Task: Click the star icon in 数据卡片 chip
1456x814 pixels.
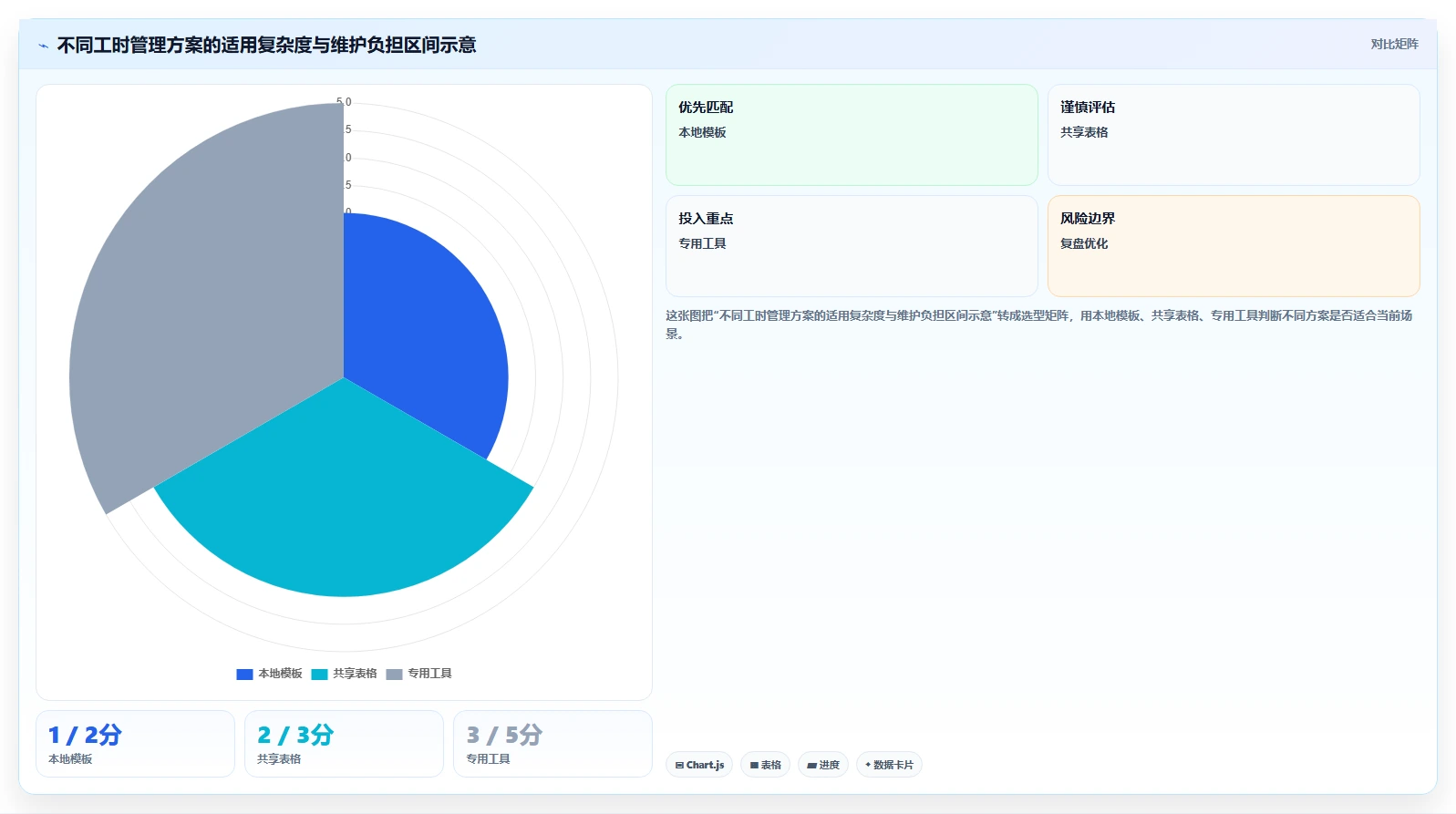Action: point(868,765)
